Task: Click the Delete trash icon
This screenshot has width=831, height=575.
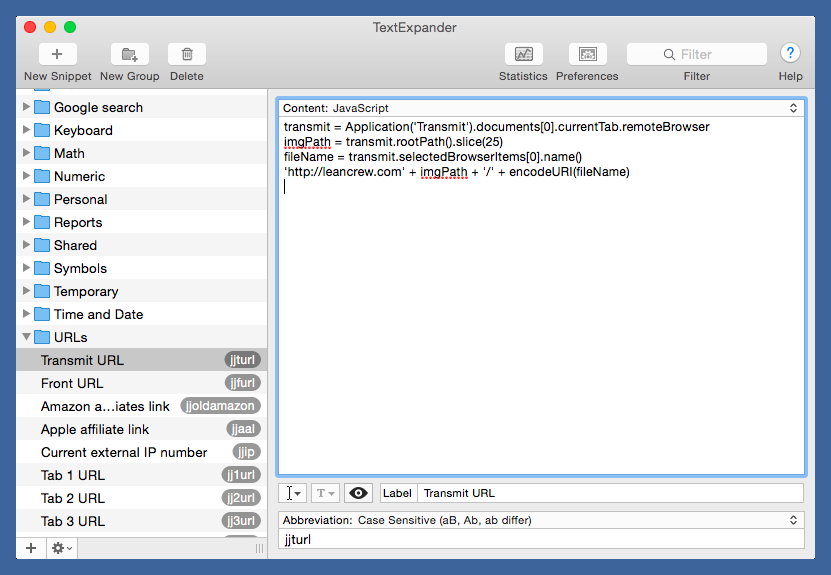Action: click(186, 54)
